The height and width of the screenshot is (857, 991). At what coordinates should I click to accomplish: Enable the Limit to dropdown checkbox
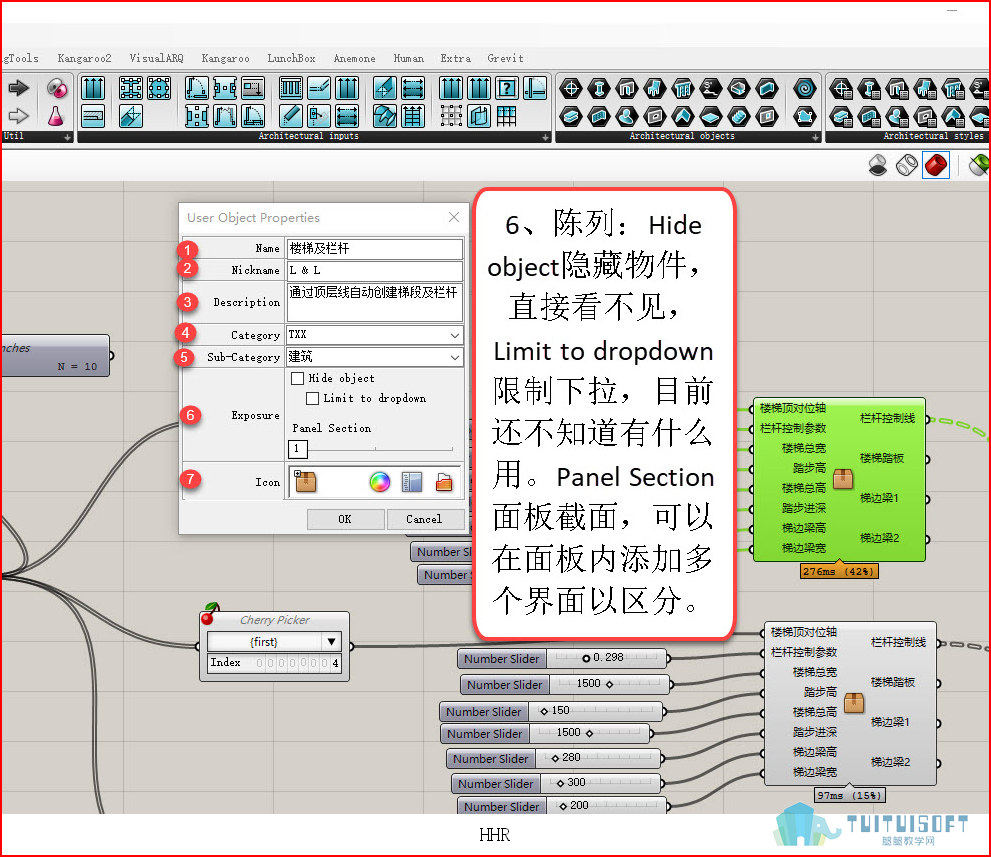coord(312,399)
